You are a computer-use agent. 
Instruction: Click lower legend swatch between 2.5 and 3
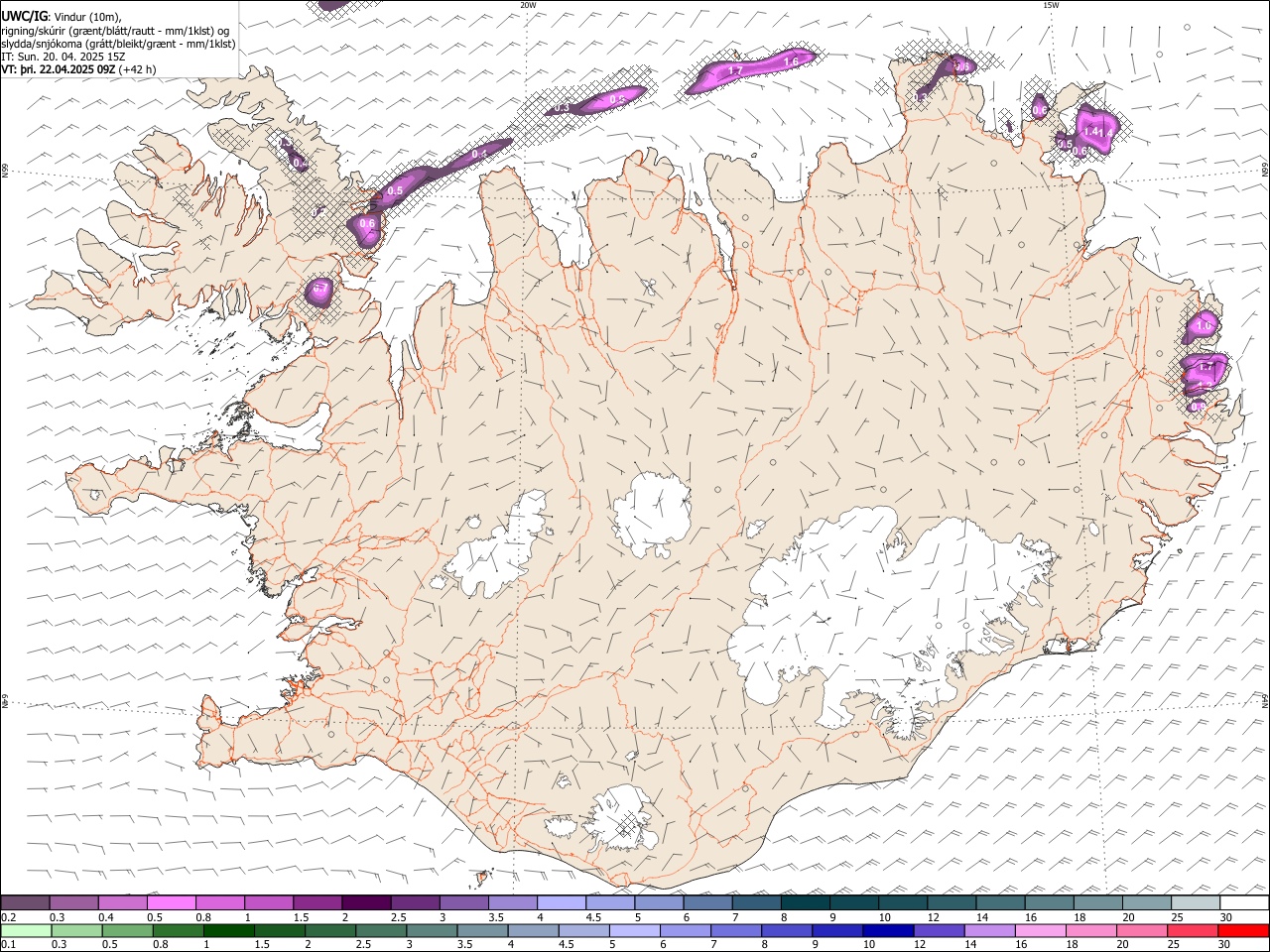coord(380,930)
